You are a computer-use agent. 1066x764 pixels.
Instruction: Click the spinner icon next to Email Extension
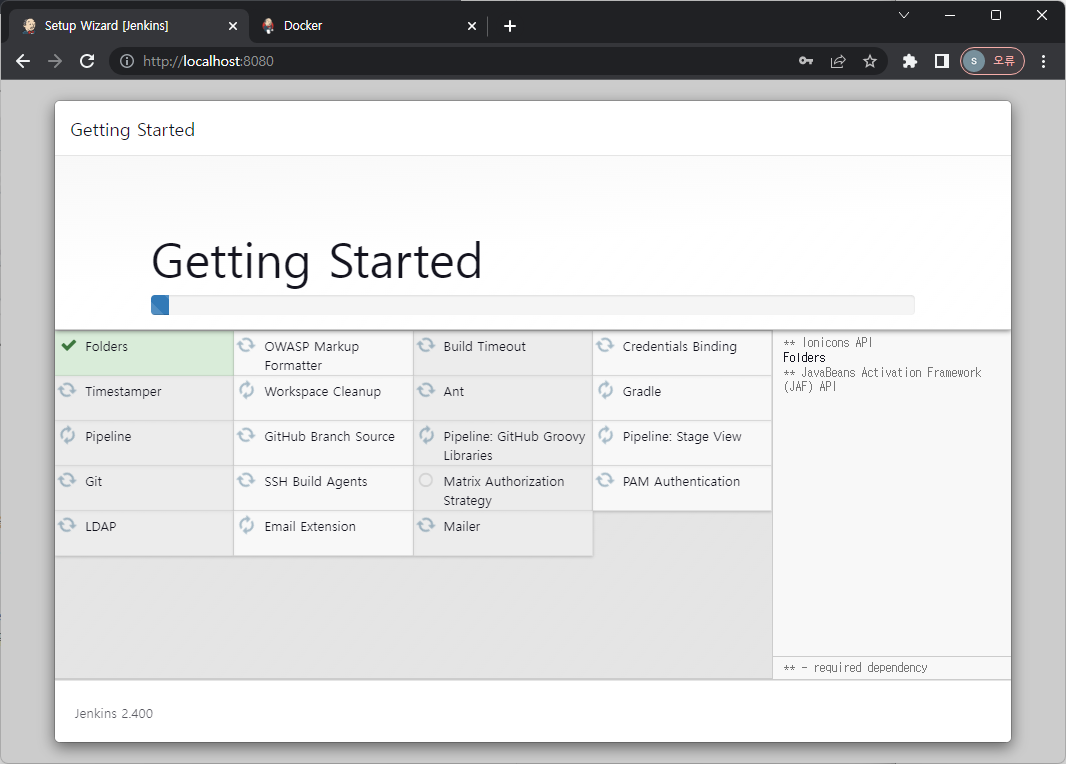(246, 525)
